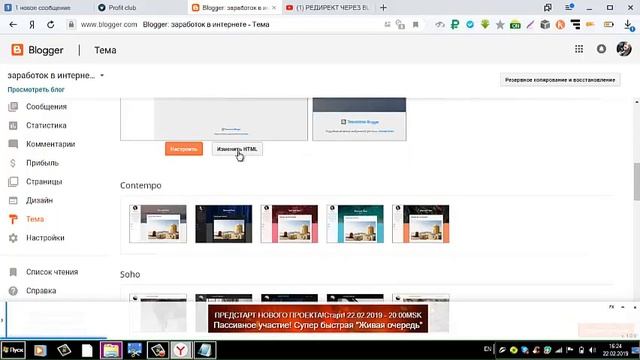640x360 pixels.
Task: Select the teal Contempo theme thumbnail
Action: tap(355, 224)
